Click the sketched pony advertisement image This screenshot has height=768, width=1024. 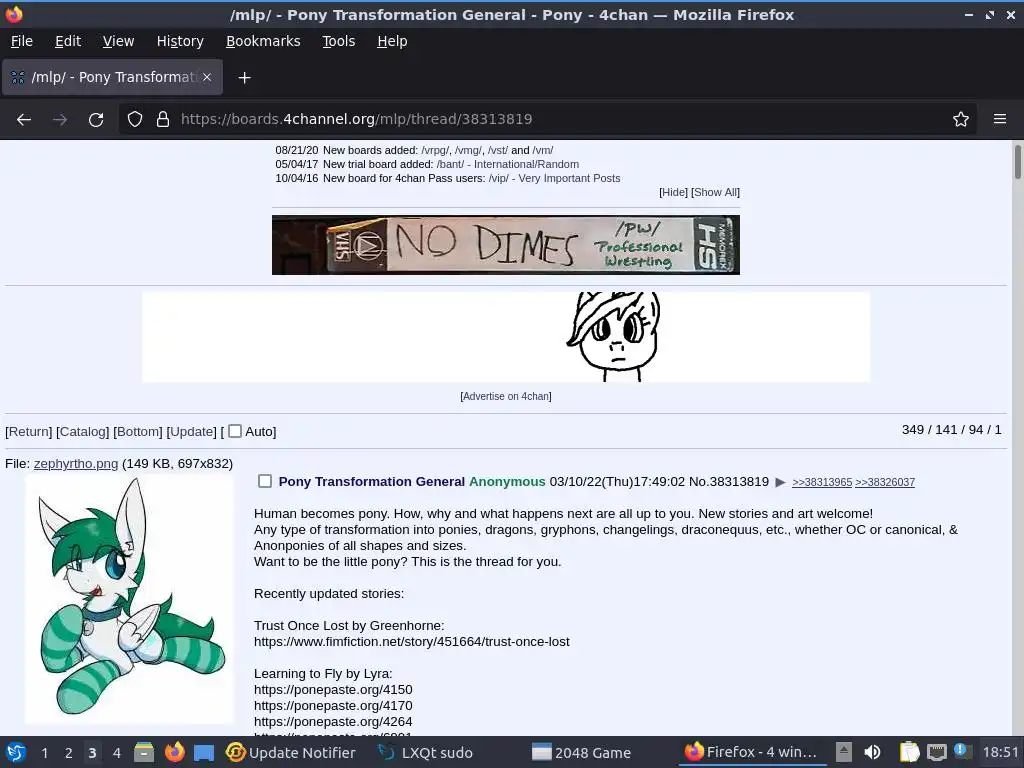point(506,337)
